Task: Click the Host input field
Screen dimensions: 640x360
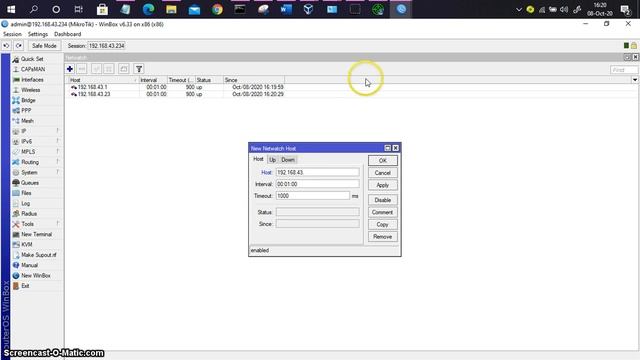Action: click(318, 172)
